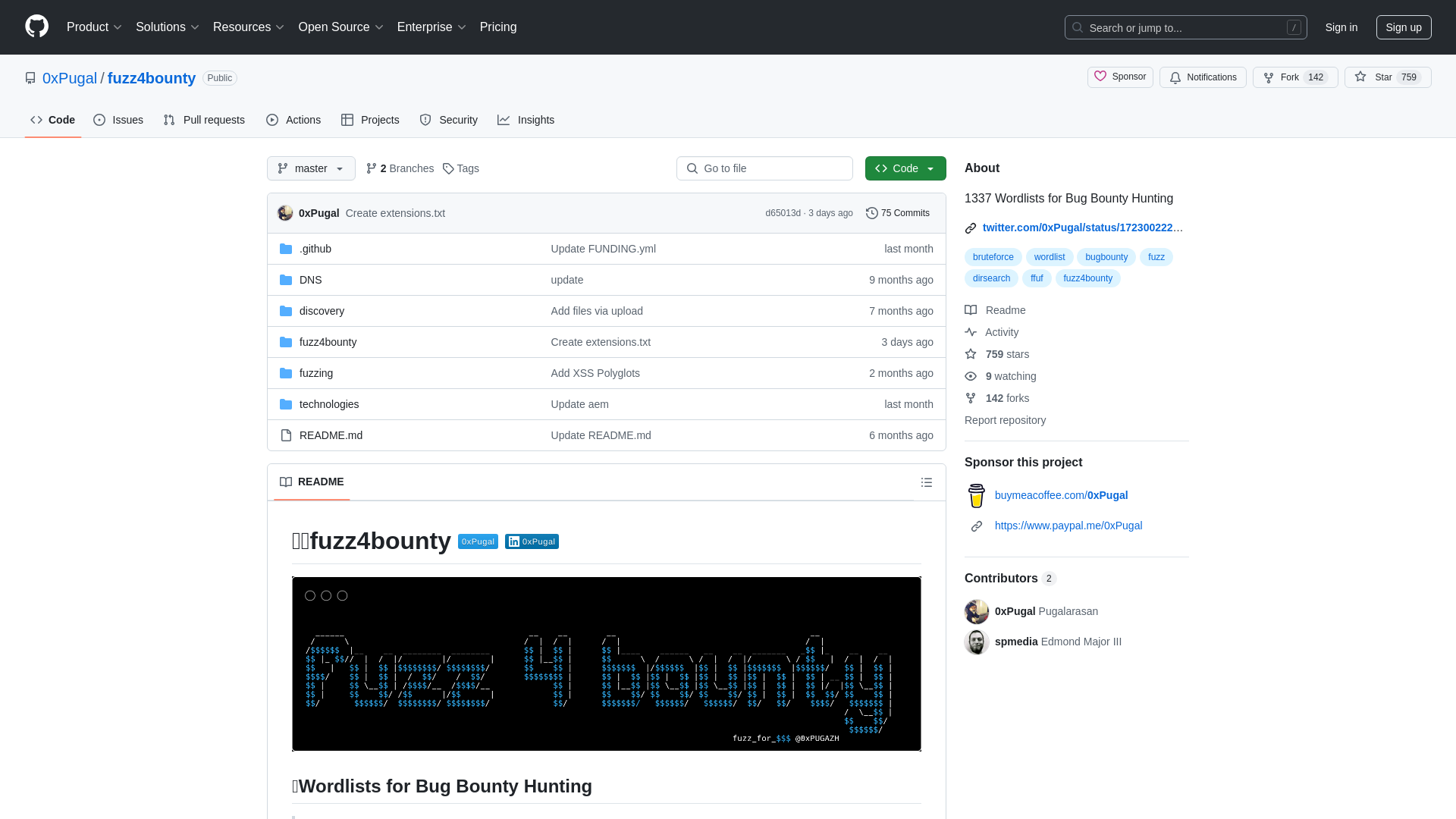Image resolution: width=1456 pixels, height=819 pixels.
Task: Switch to the Projects tab
Action: [x=370, y=120]
